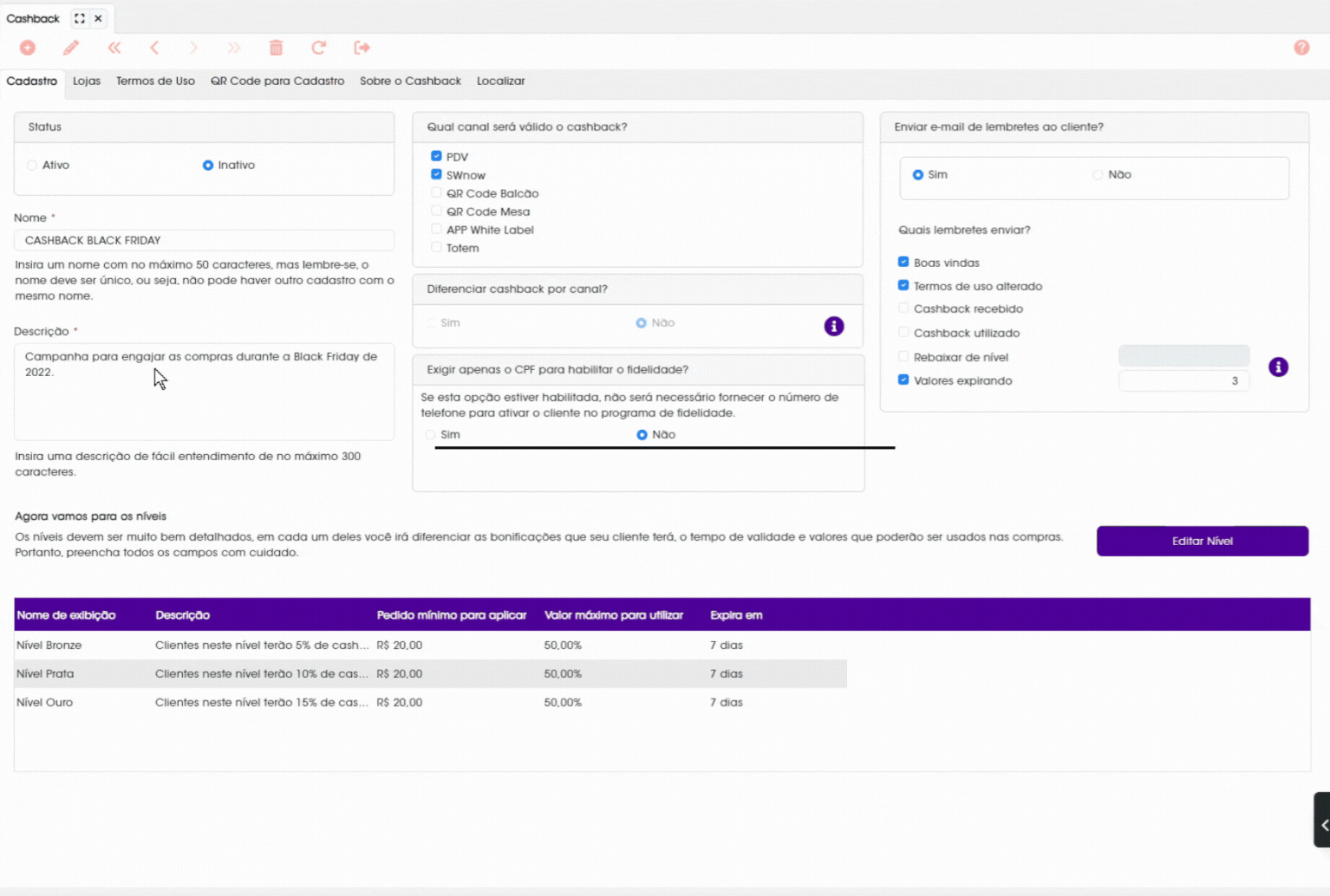Click the delete trash icon

point(276,48)
